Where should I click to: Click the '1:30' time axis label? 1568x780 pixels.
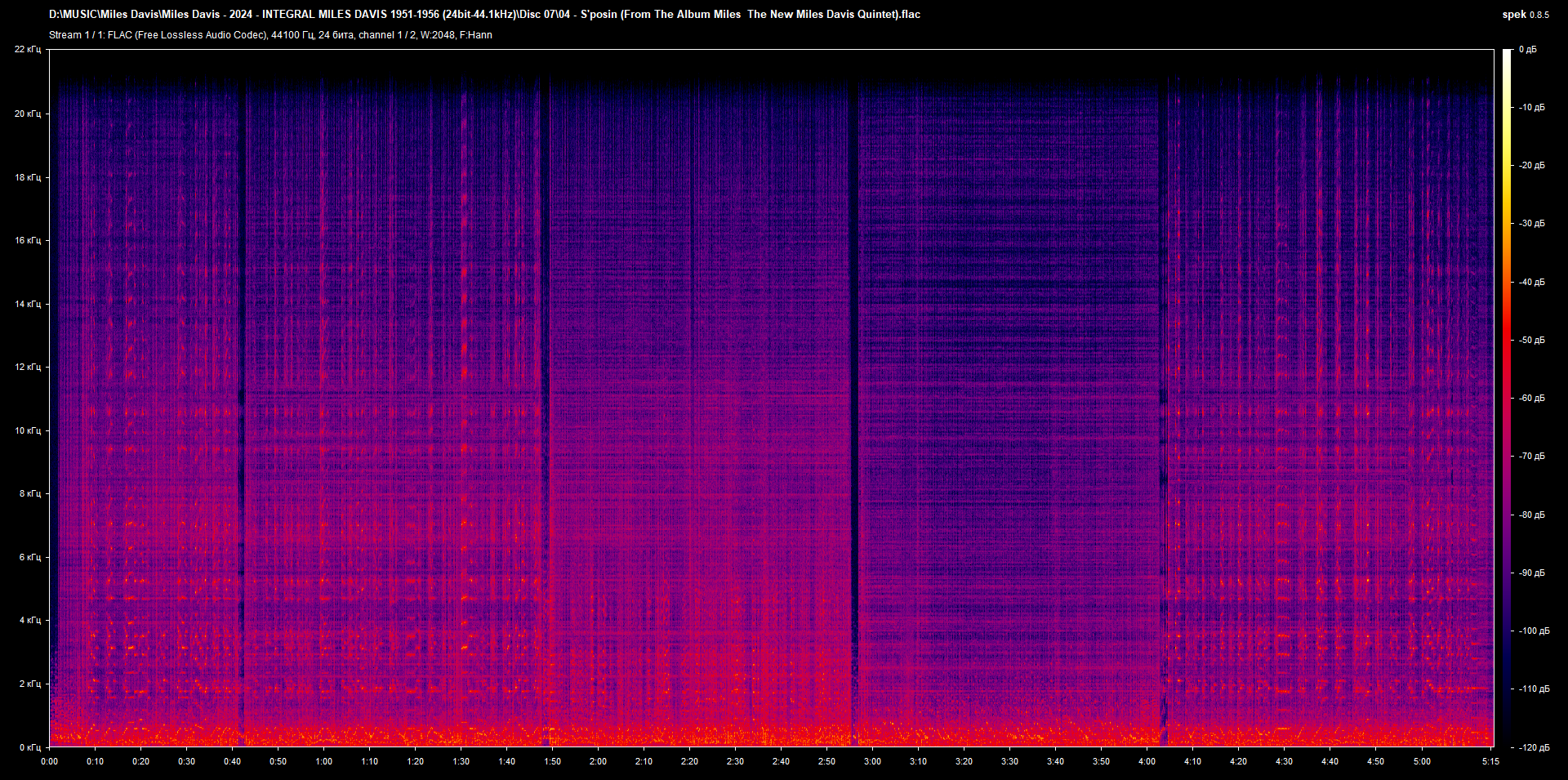(461, 761)
